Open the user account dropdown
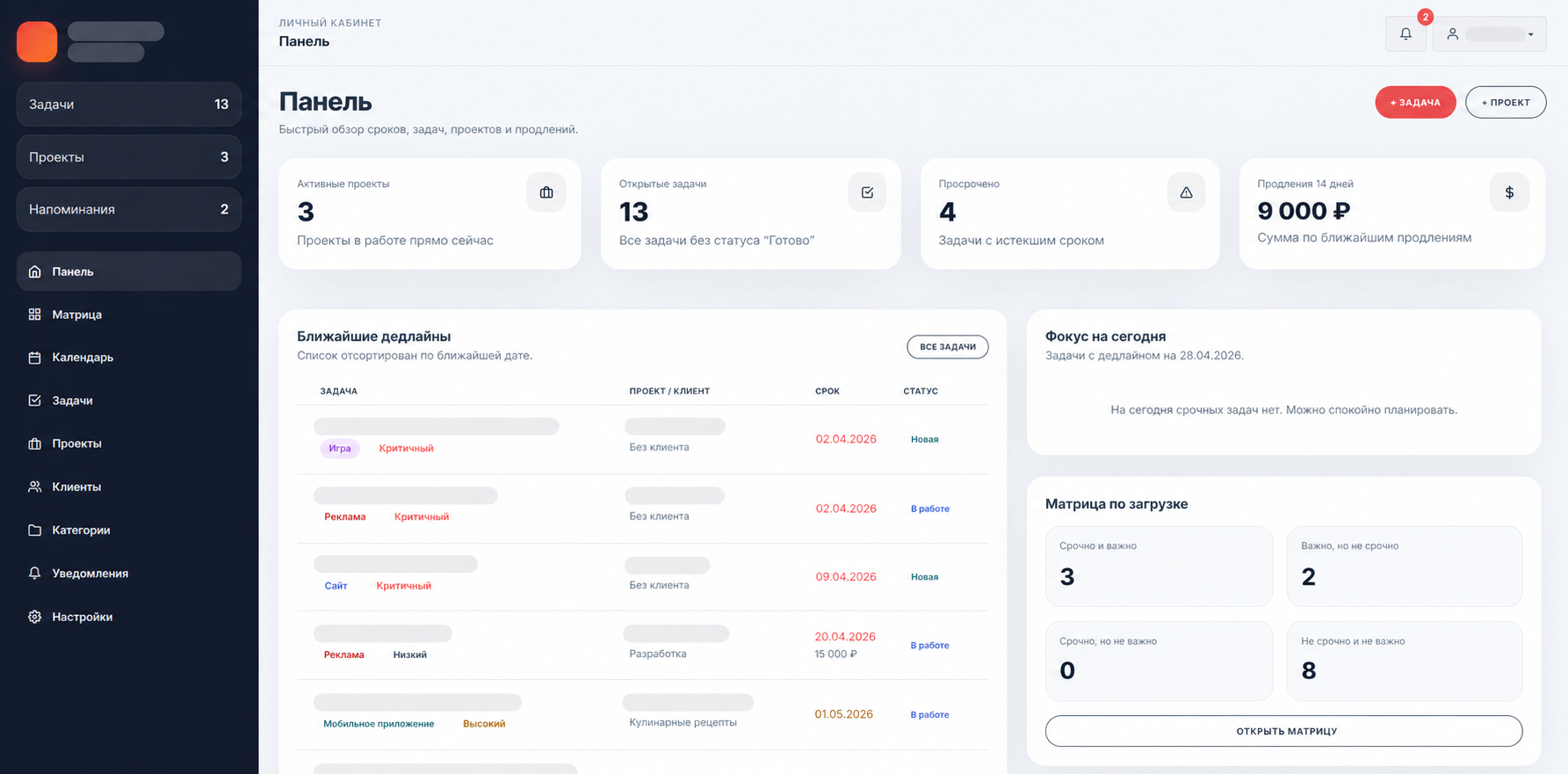Screen dimensions: 1568x774 (x=1489, y=33)
